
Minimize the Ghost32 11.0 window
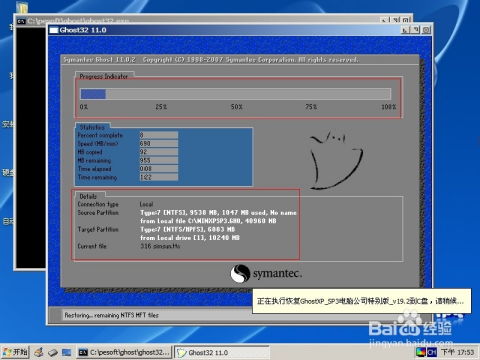coord(405,30)
